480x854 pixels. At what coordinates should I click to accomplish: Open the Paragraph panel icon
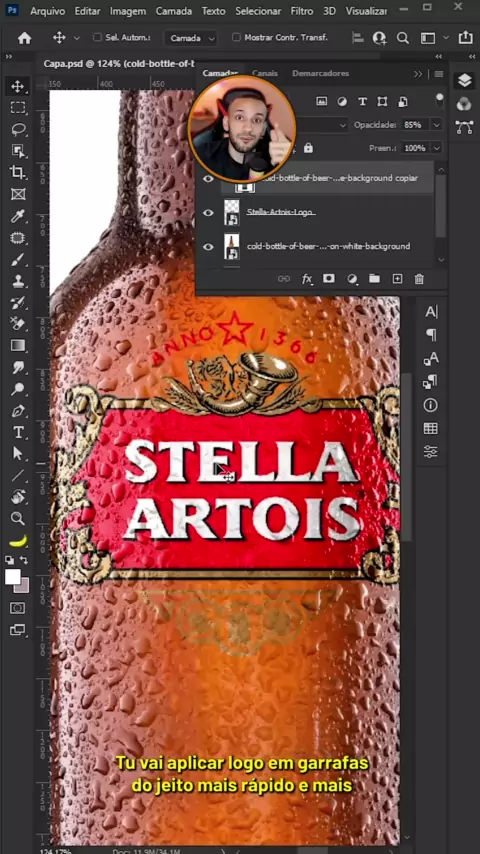(x=431, y=335)
